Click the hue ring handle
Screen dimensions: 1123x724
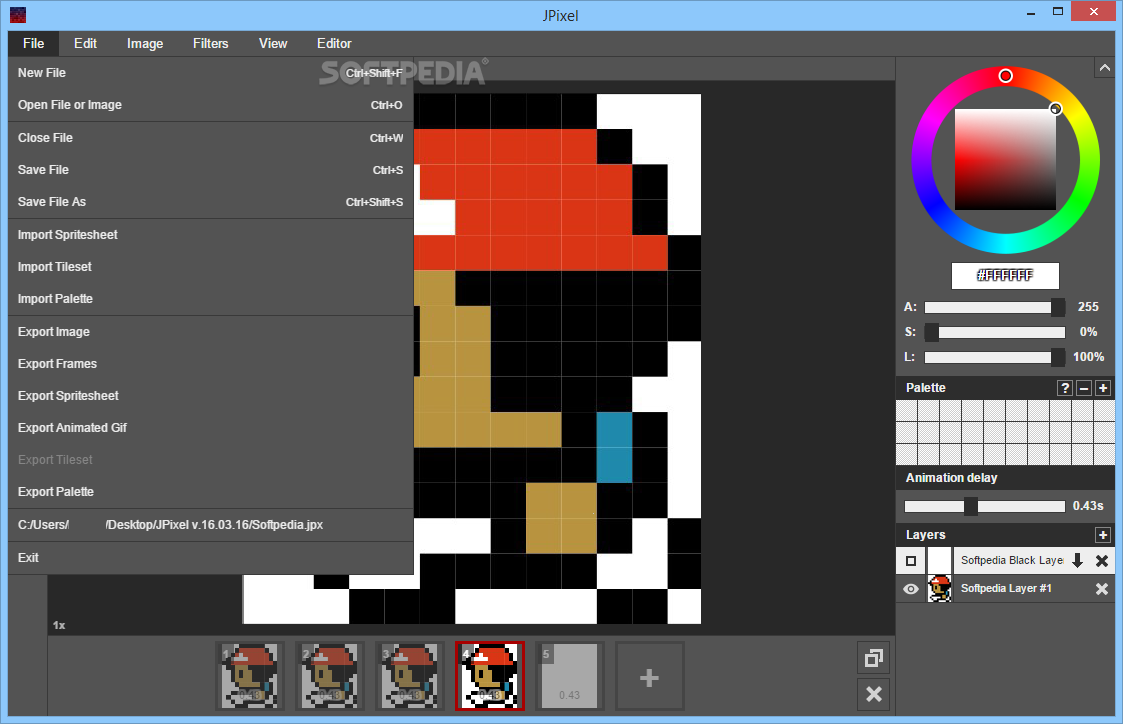click(x=1006, y=76)
